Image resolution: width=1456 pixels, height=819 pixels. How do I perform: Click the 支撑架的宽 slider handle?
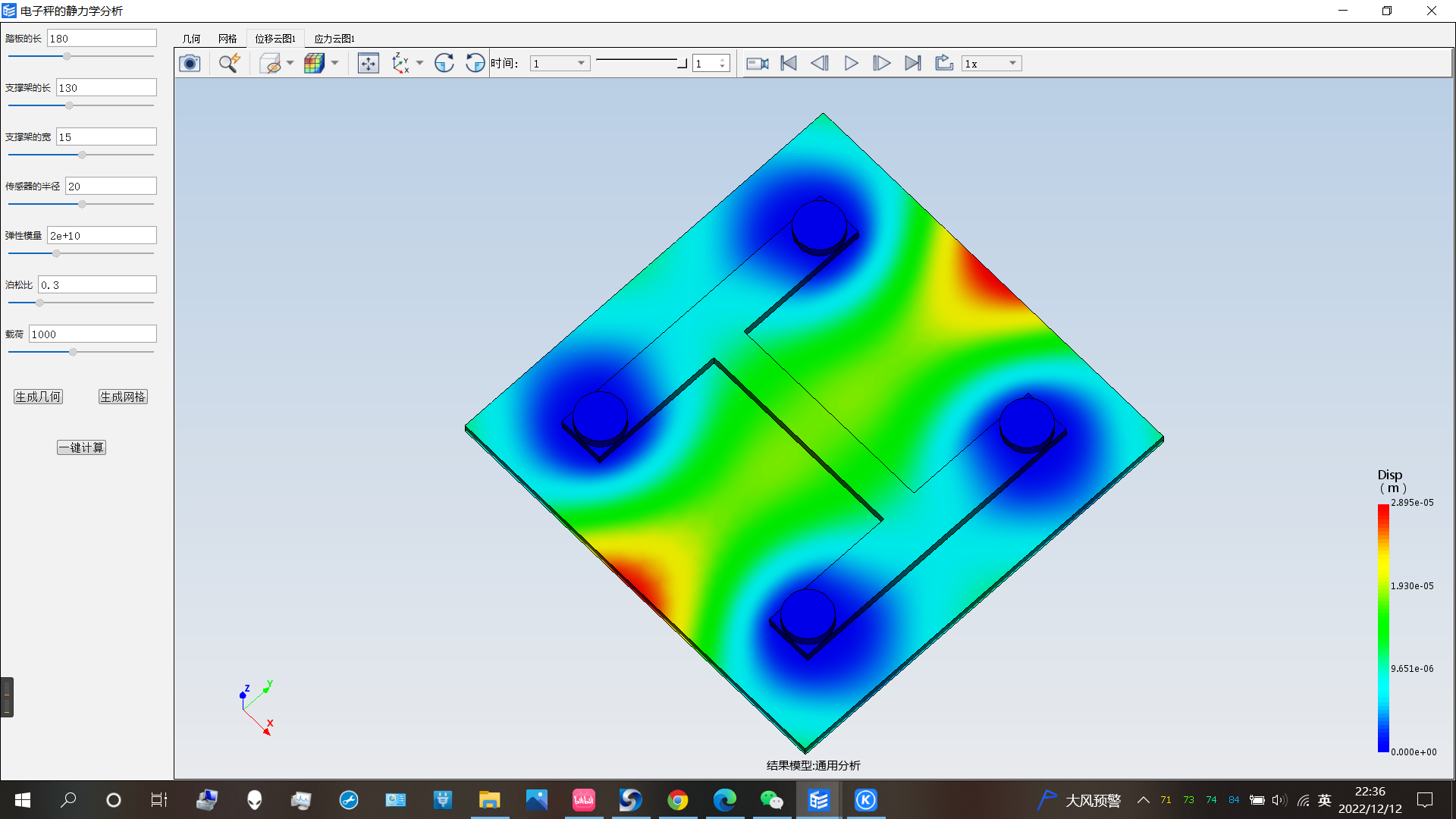82,155
